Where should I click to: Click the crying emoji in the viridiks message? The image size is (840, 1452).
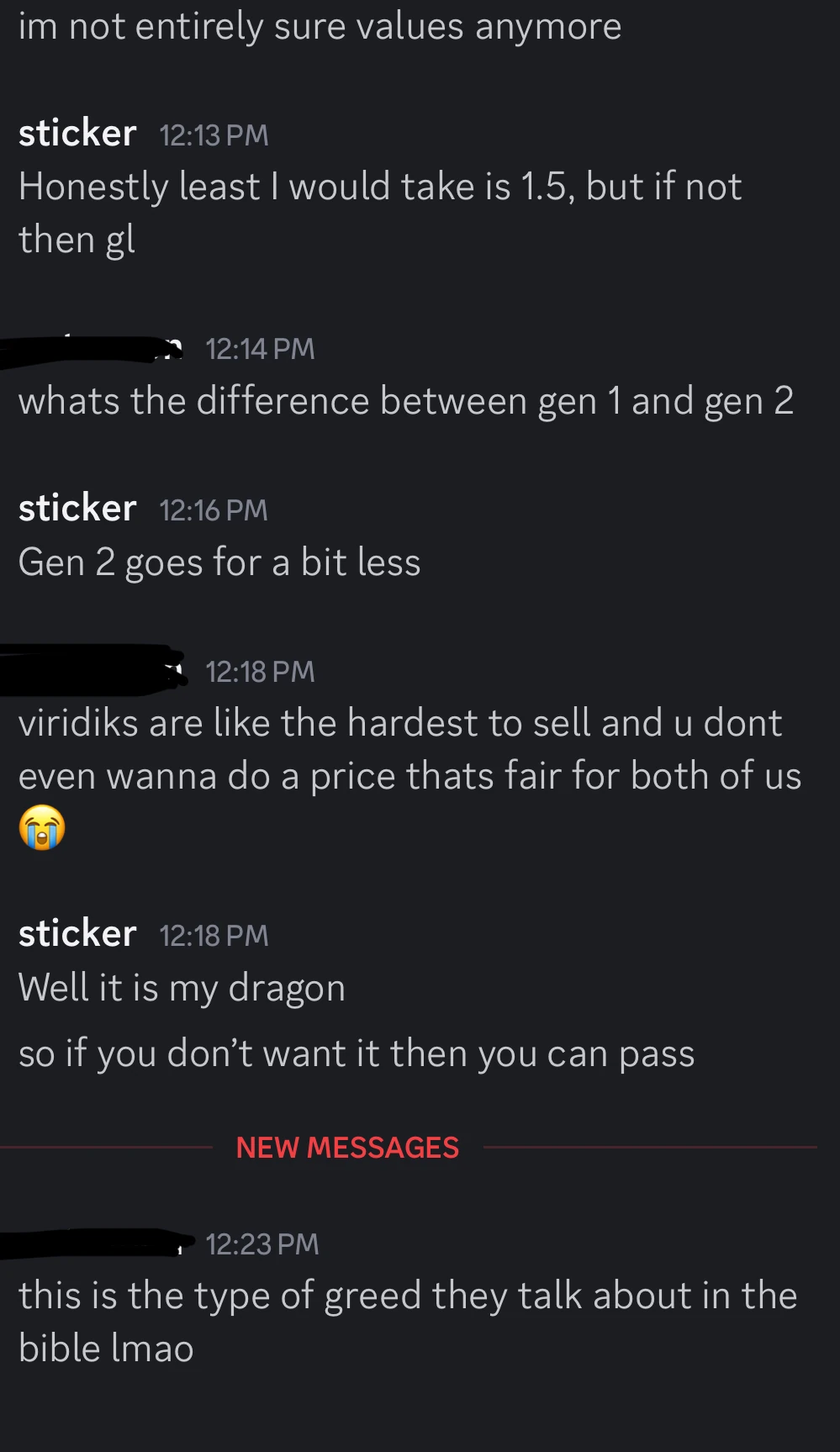point(42,827)
